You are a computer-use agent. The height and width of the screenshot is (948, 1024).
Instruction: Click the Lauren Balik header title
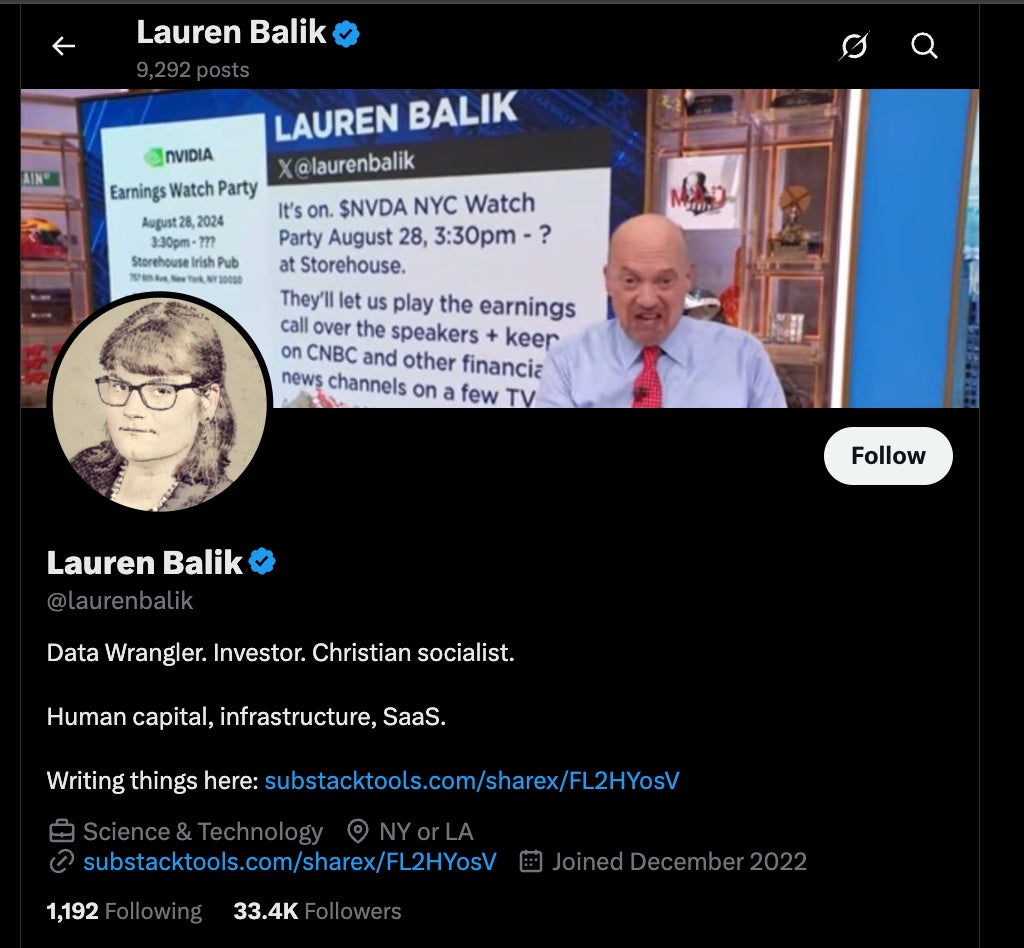231,33
